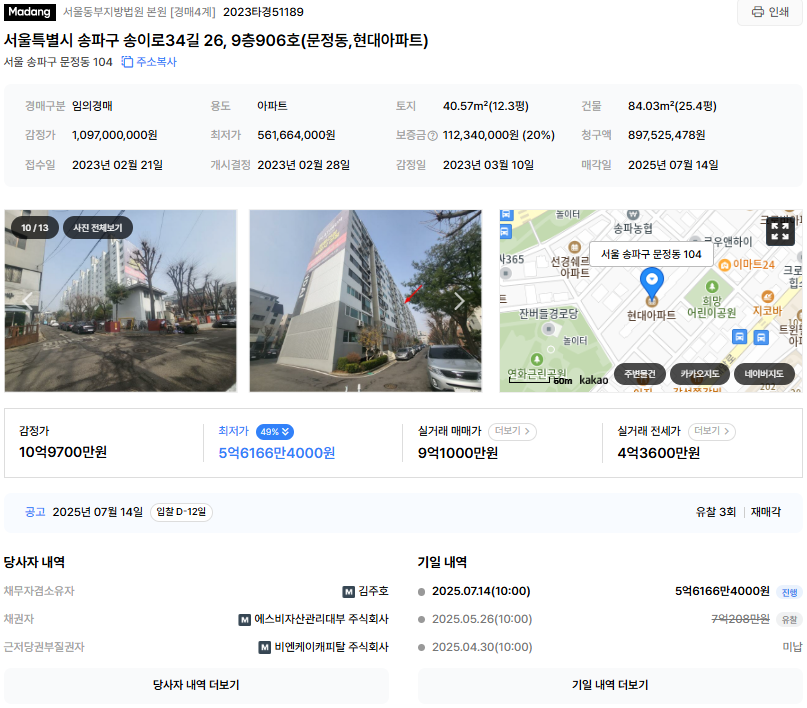Screen dimensions: 807x708
Task: Show next photo with right arrow
Action: [459, 300]
